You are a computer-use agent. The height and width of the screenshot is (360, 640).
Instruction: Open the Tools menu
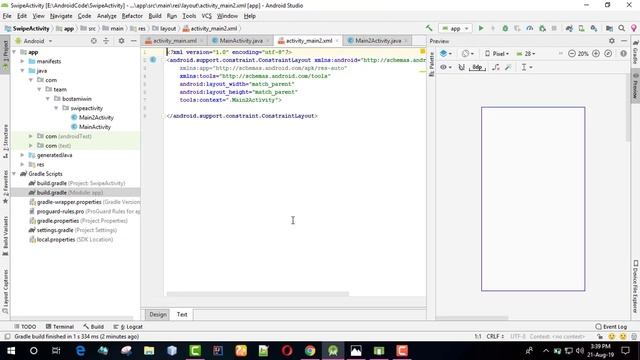[x=189, y=16]
